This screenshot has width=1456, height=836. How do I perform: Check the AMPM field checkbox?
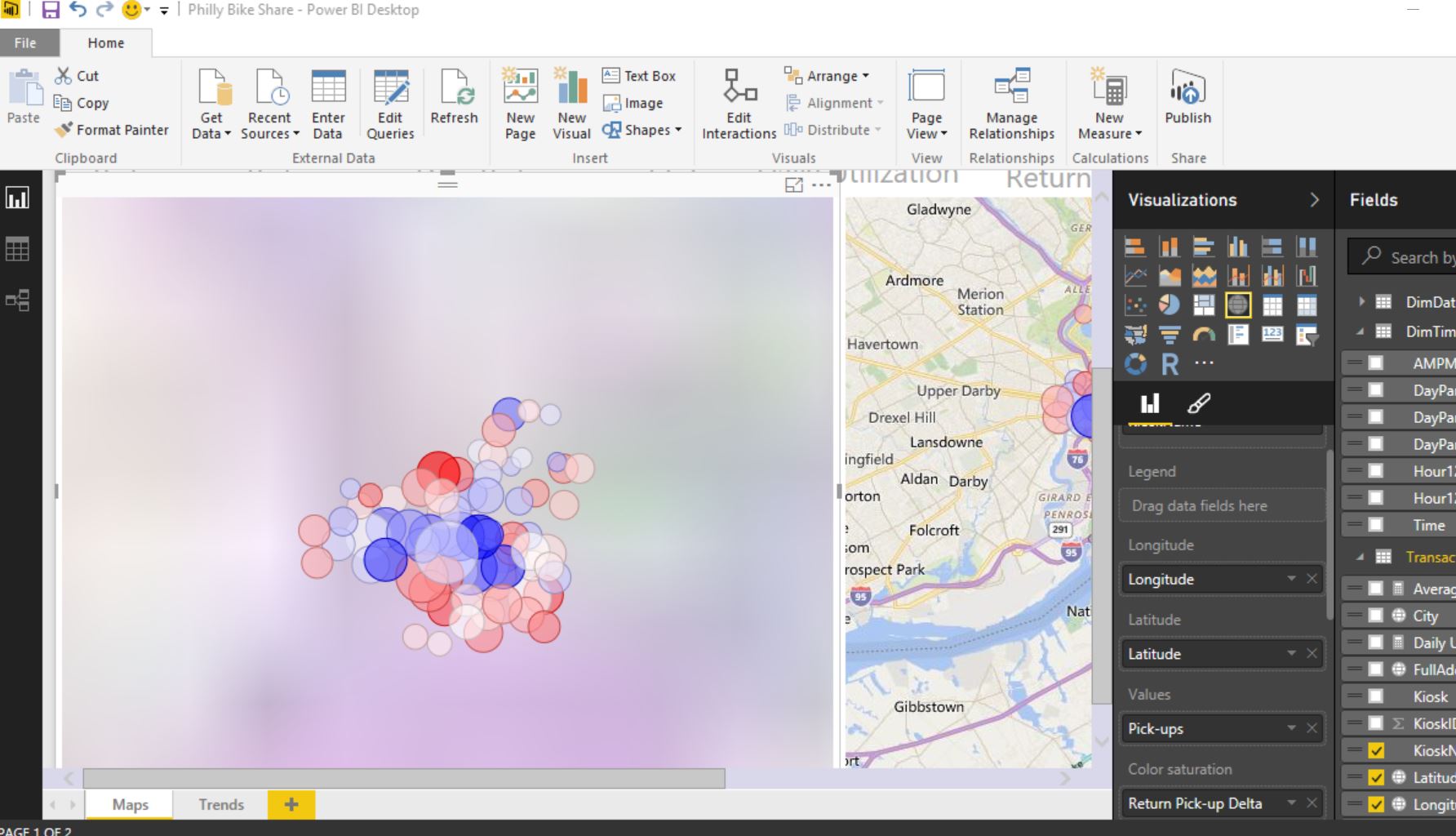(x=1376, y=363)
